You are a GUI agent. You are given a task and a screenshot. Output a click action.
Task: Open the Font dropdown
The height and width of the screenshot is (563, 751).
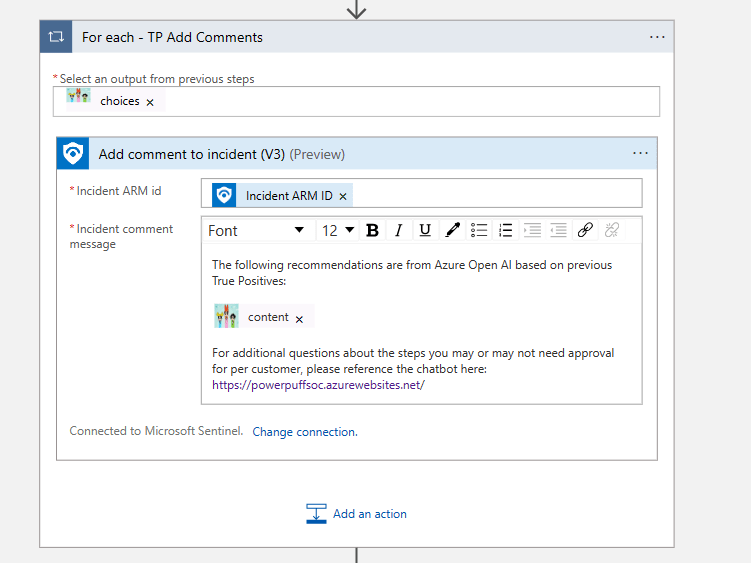click(x=256, y=230)
